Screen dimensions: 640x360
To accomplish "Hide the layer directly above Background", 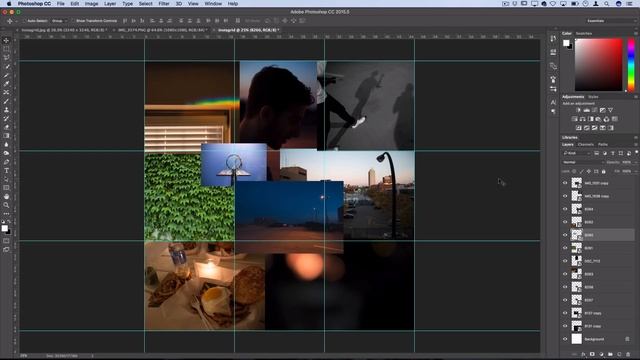I will click(x=565, y=326).
